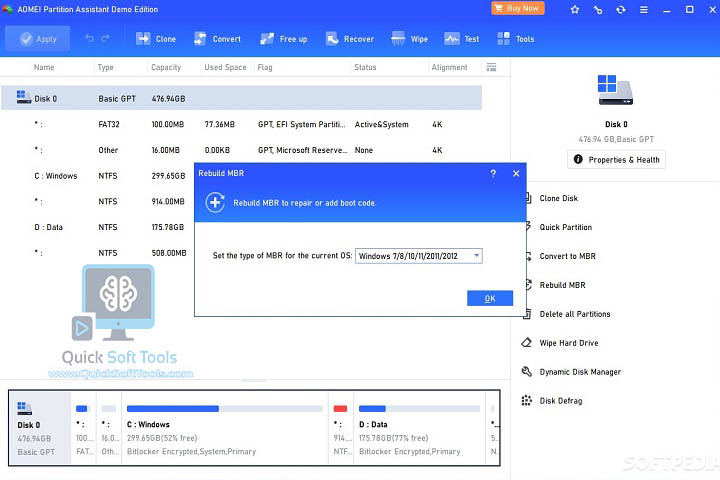
Task: Open help in Rebuild MBR dialog
Action: (x=493, y=174)
